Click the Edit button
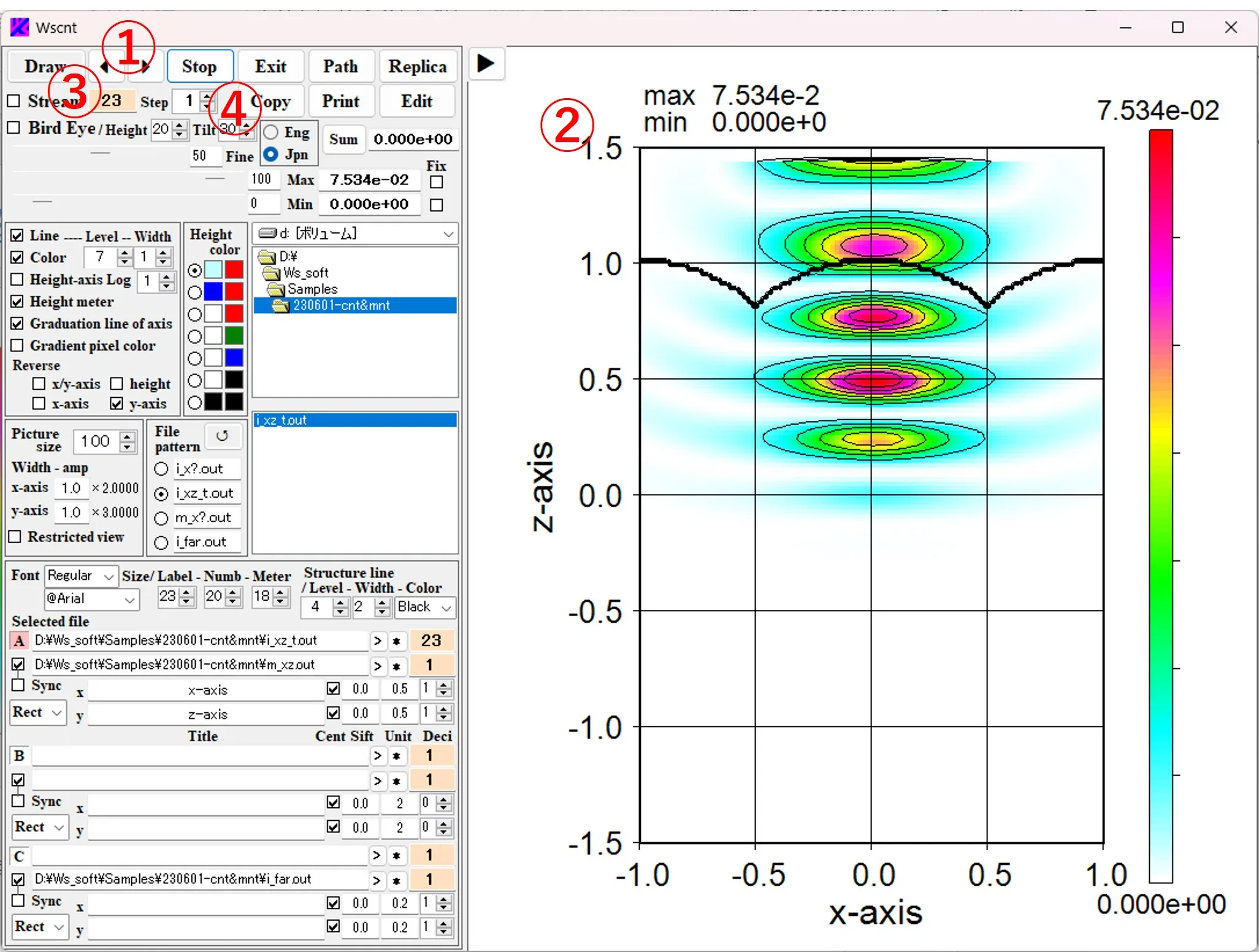1259x952 pixels. [417, 101]
